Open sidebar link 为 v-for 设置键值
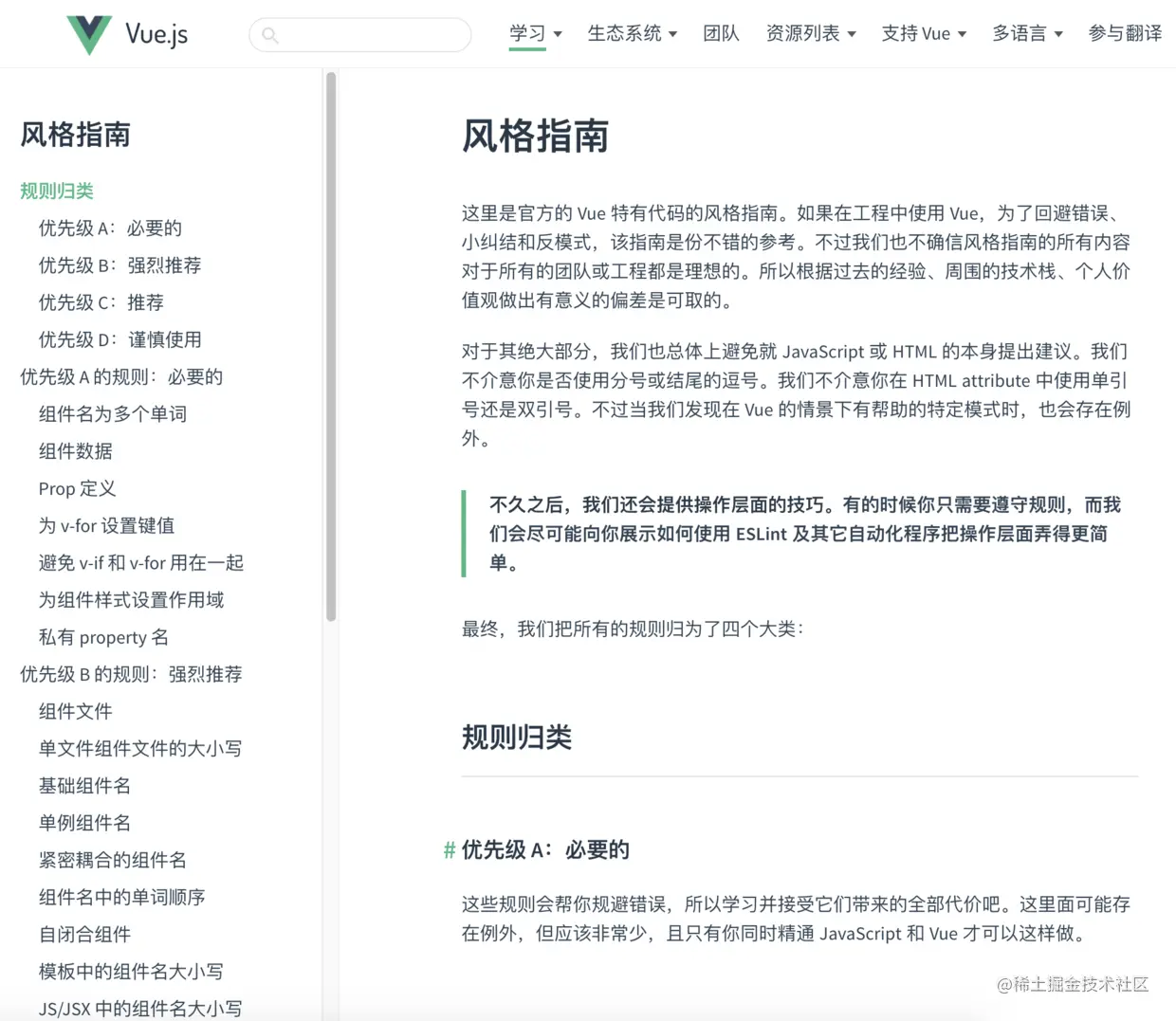This screenshot has height=1021, width=1176. pyautogui.click(x=106, y=525)
